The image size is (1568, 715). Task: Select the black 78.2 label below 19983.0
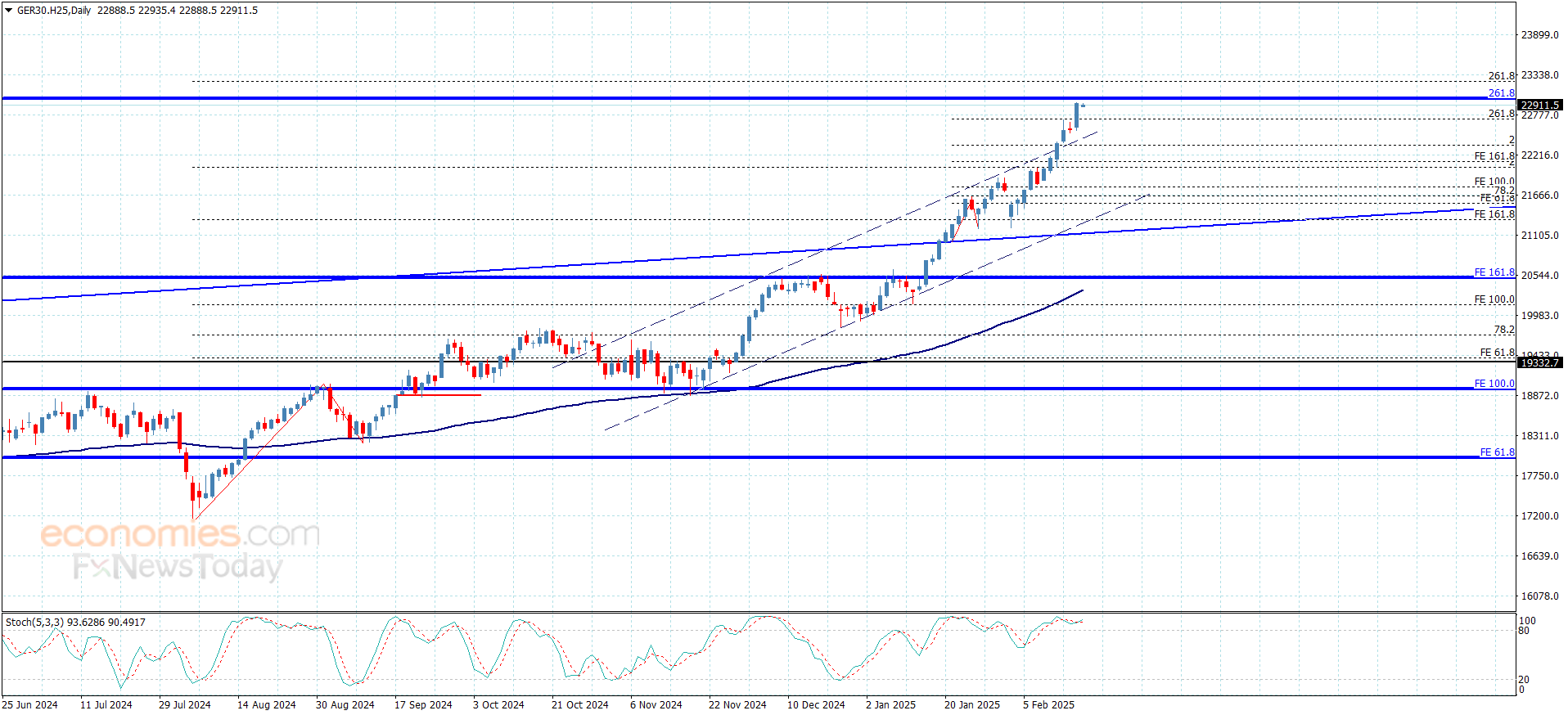[x=1504, y=330]
